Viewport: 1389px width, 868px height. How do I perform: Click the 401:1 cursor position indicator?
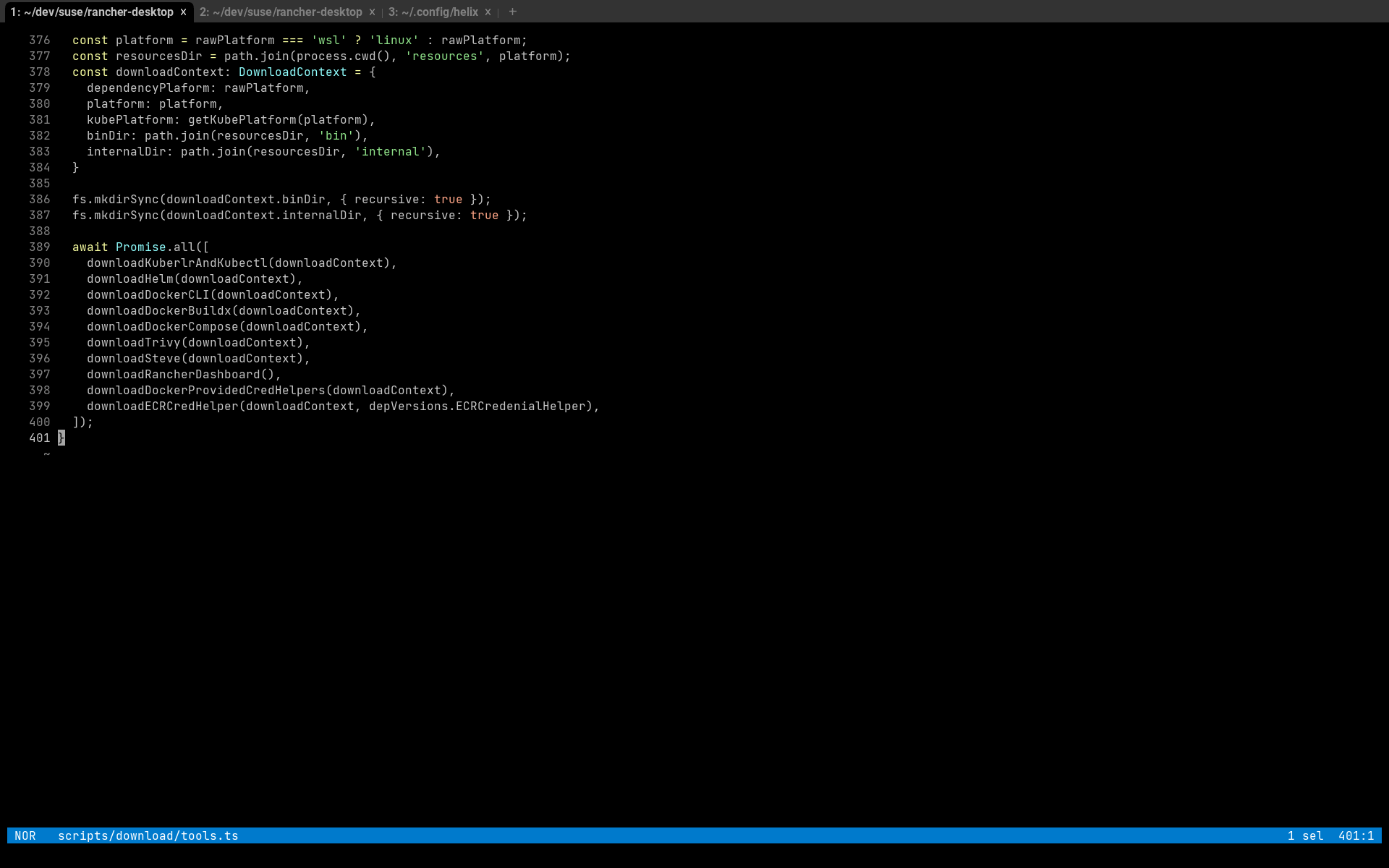point(1355,835)
